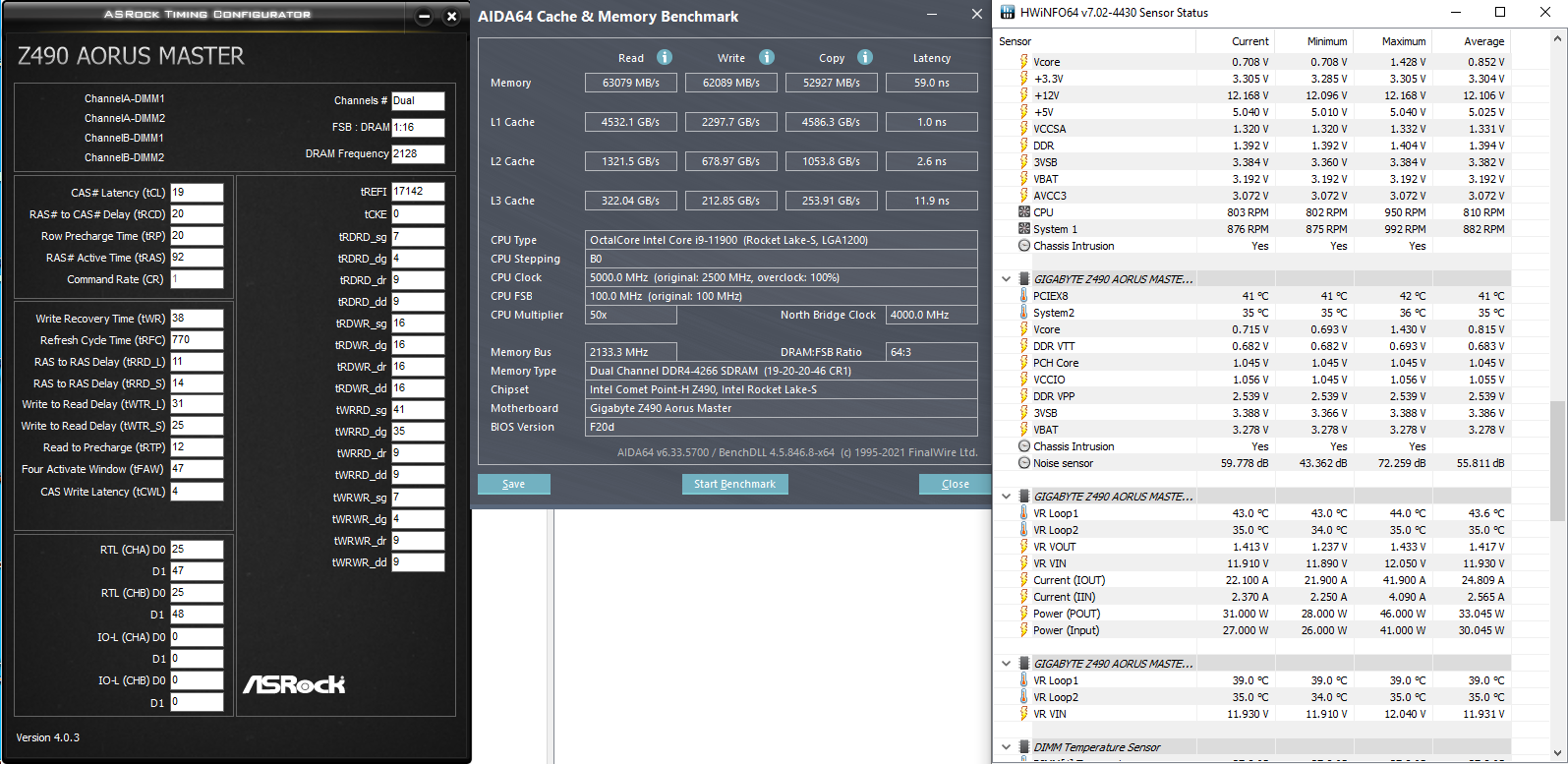
Task: Click the info icon next to Read
Action: point(665,57)
